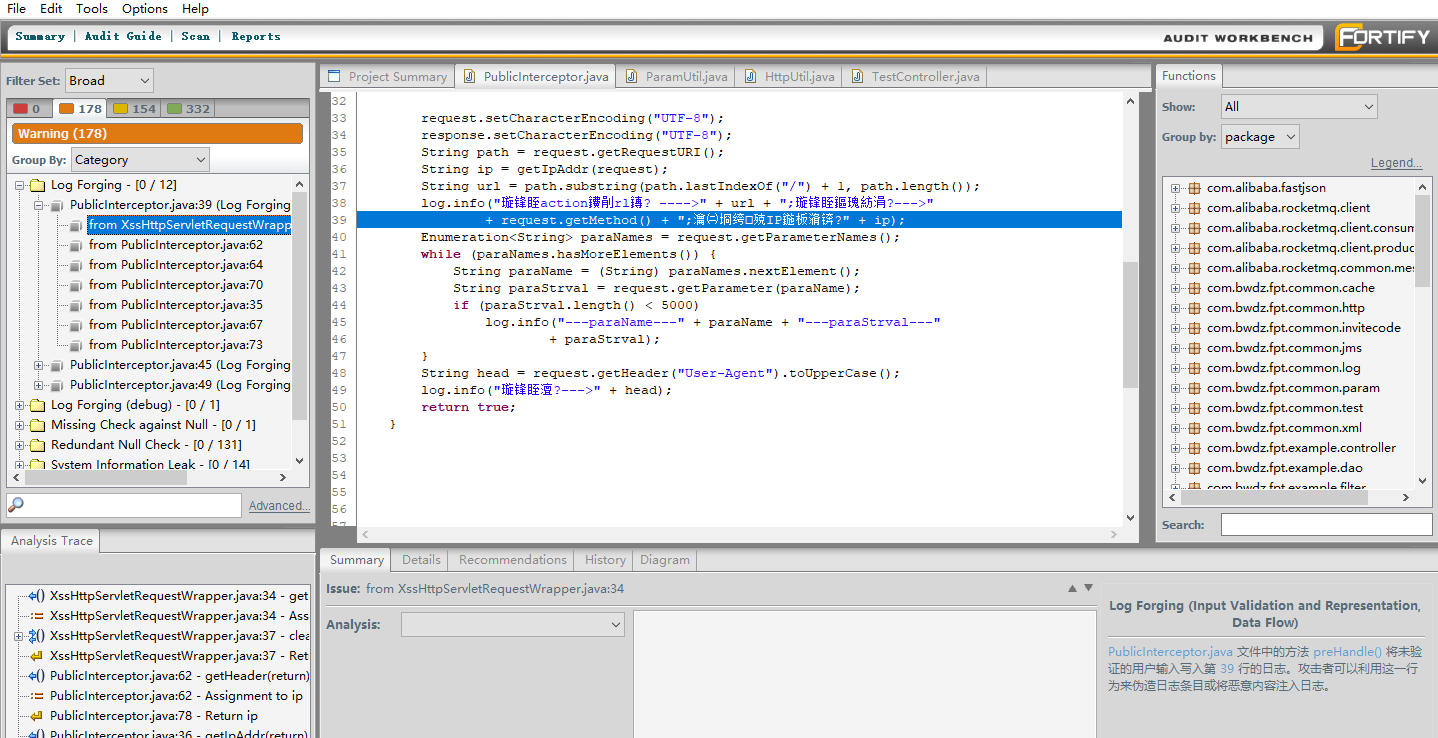Click the com.bwdz.fpt.common.jms package icon
1438x738 pixels.
1194,348
